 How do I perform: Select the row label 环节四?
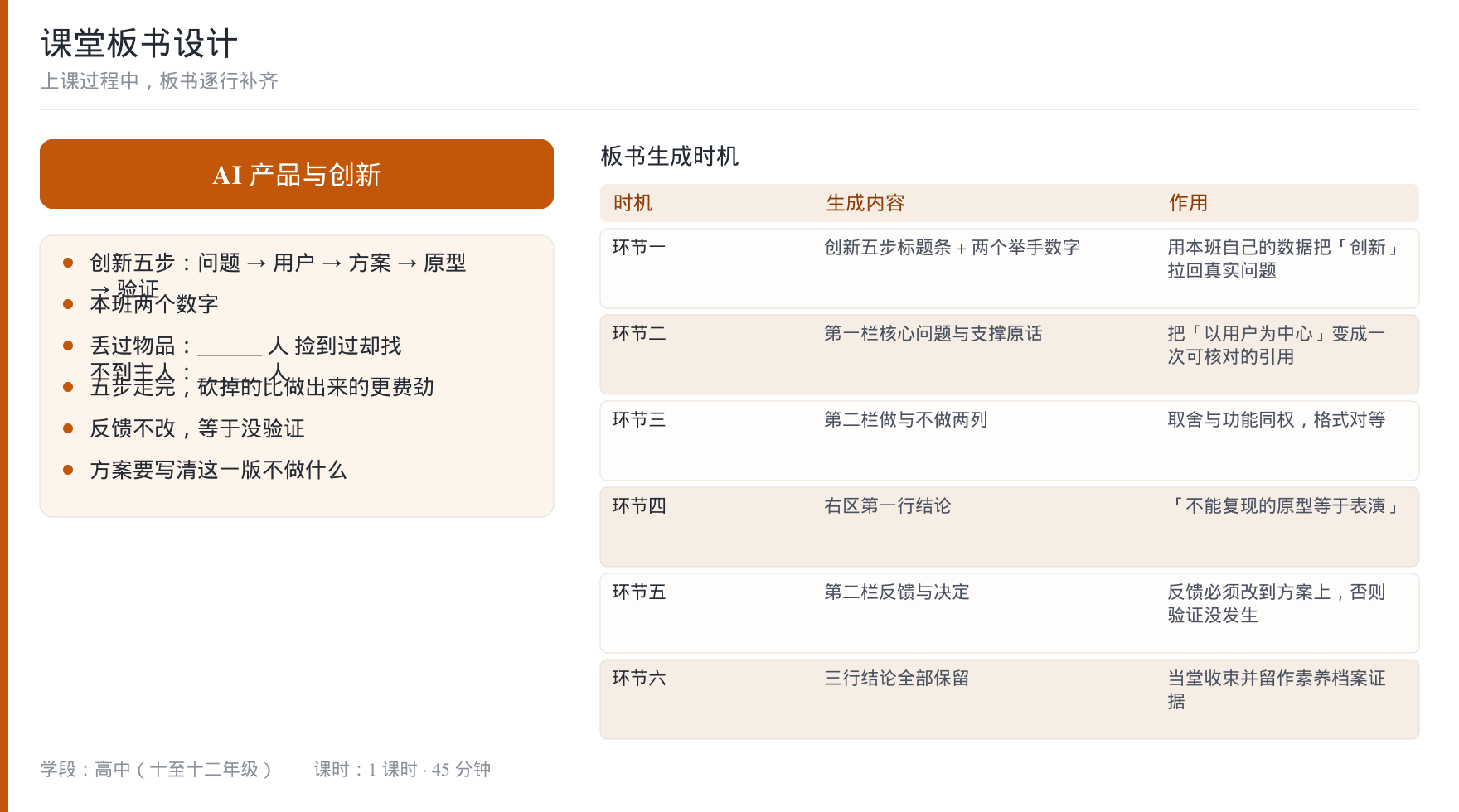point(639,505)
